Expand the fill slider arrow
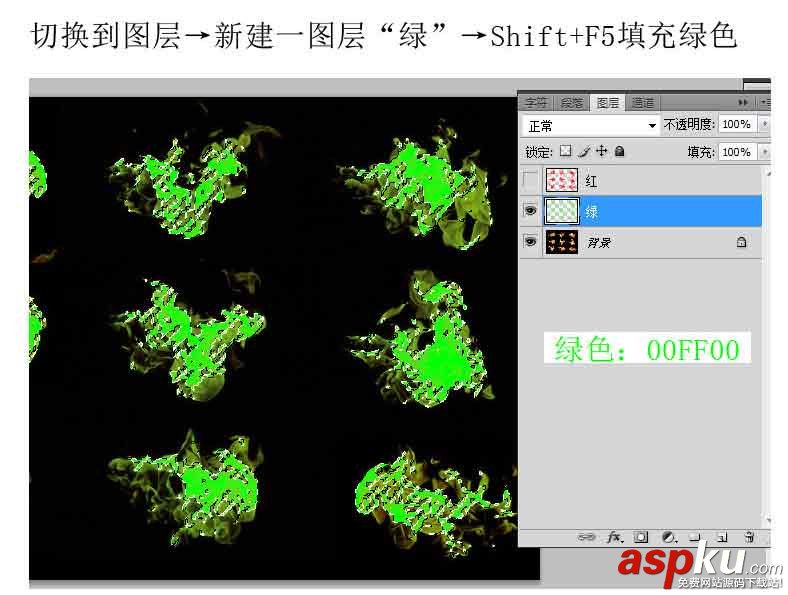 pyautogui.click(x=764, y=152)
